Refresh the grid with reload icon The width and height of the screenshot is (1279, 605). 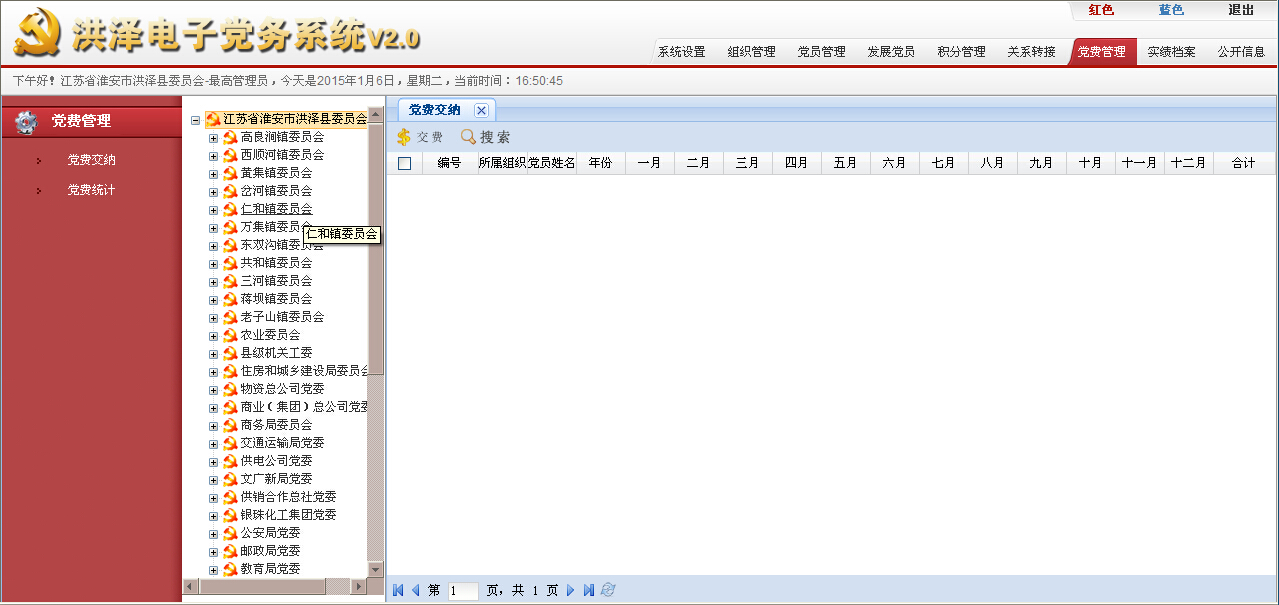coord(608,590)
